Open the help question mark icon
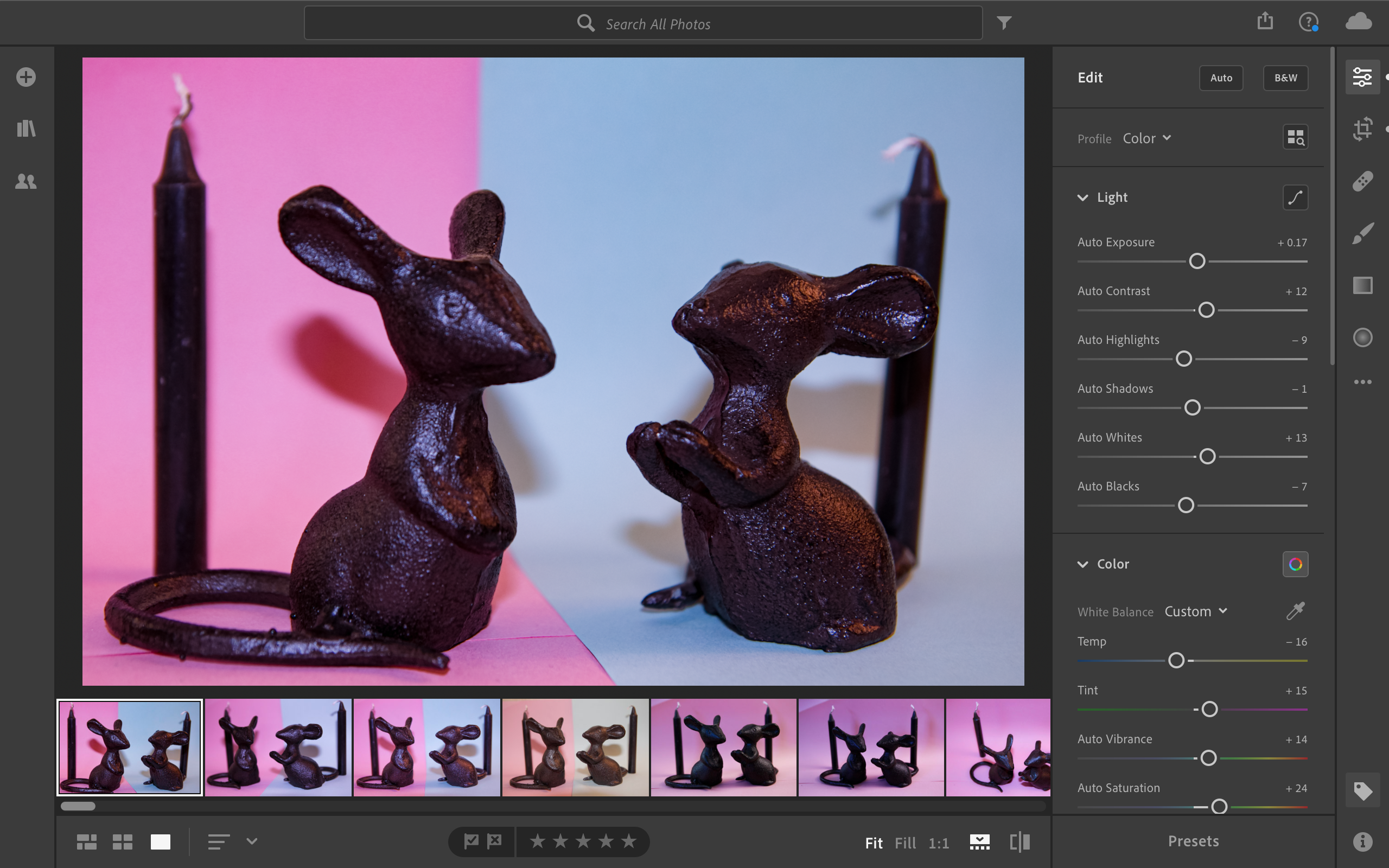The height and width of the screenshot is (868, 1389). click(1308, 22)
